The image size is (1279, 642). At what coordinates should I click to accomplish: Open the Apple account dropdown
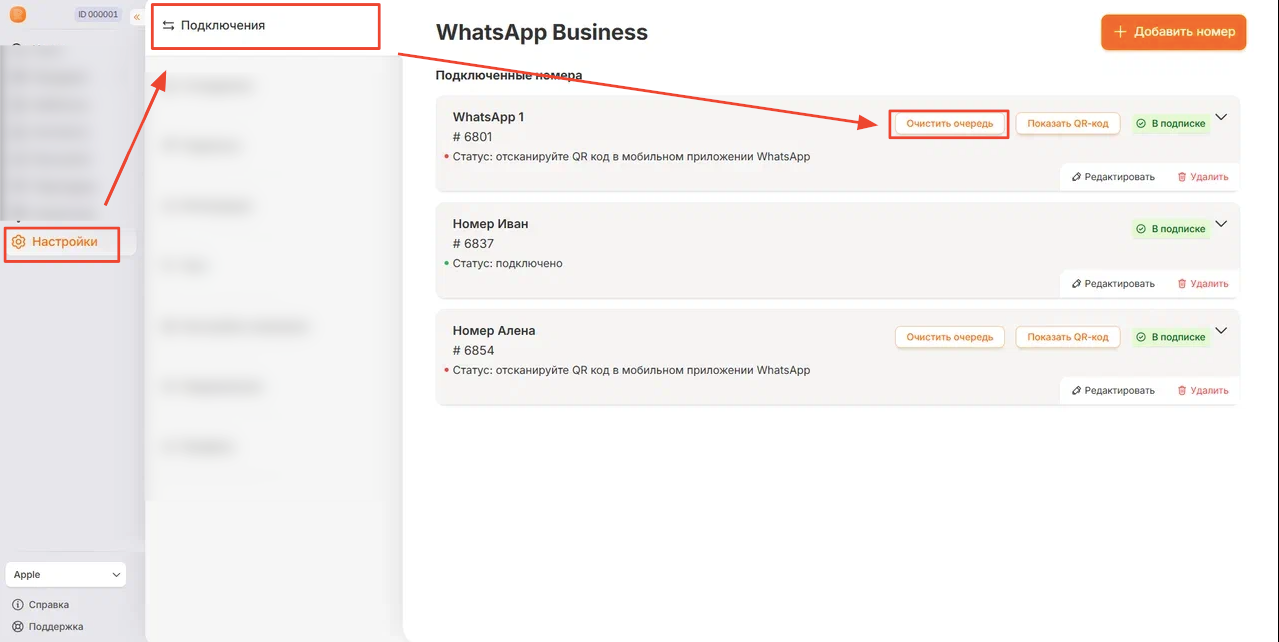(66, 575)
